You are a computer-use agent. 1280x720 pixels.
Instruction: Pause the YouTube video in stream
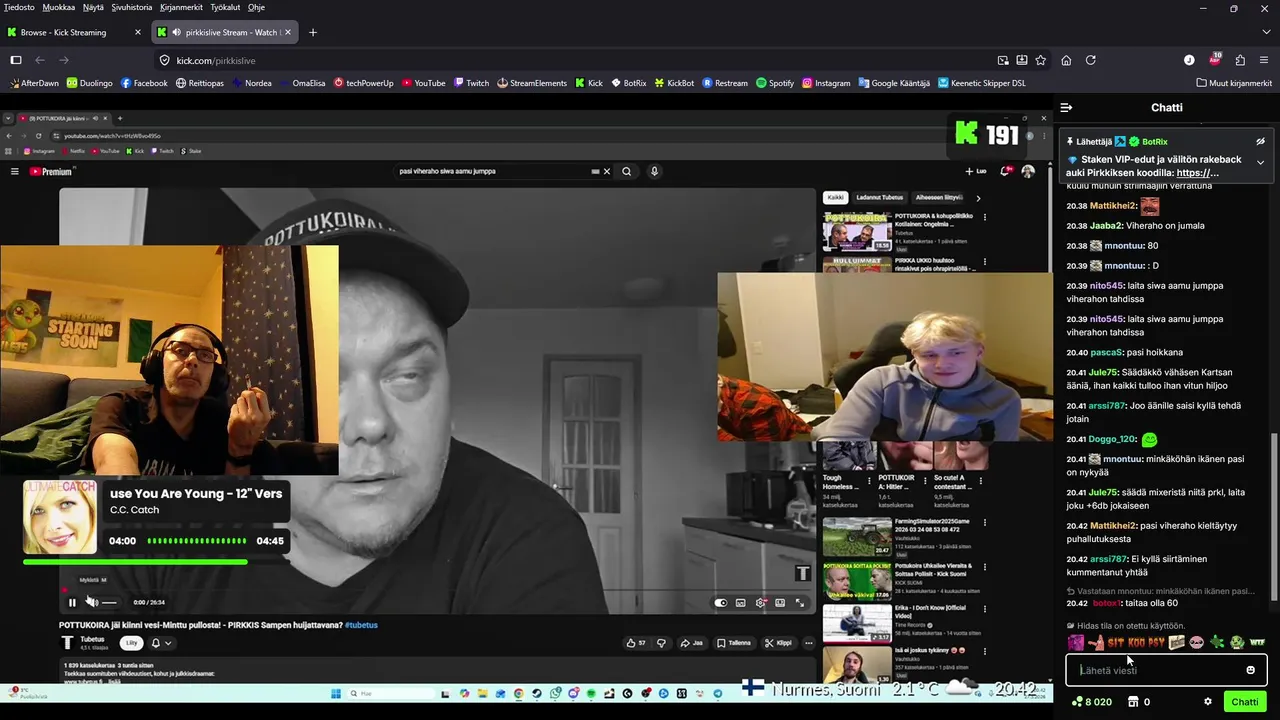pyautogui.click(x=72, y=602)
